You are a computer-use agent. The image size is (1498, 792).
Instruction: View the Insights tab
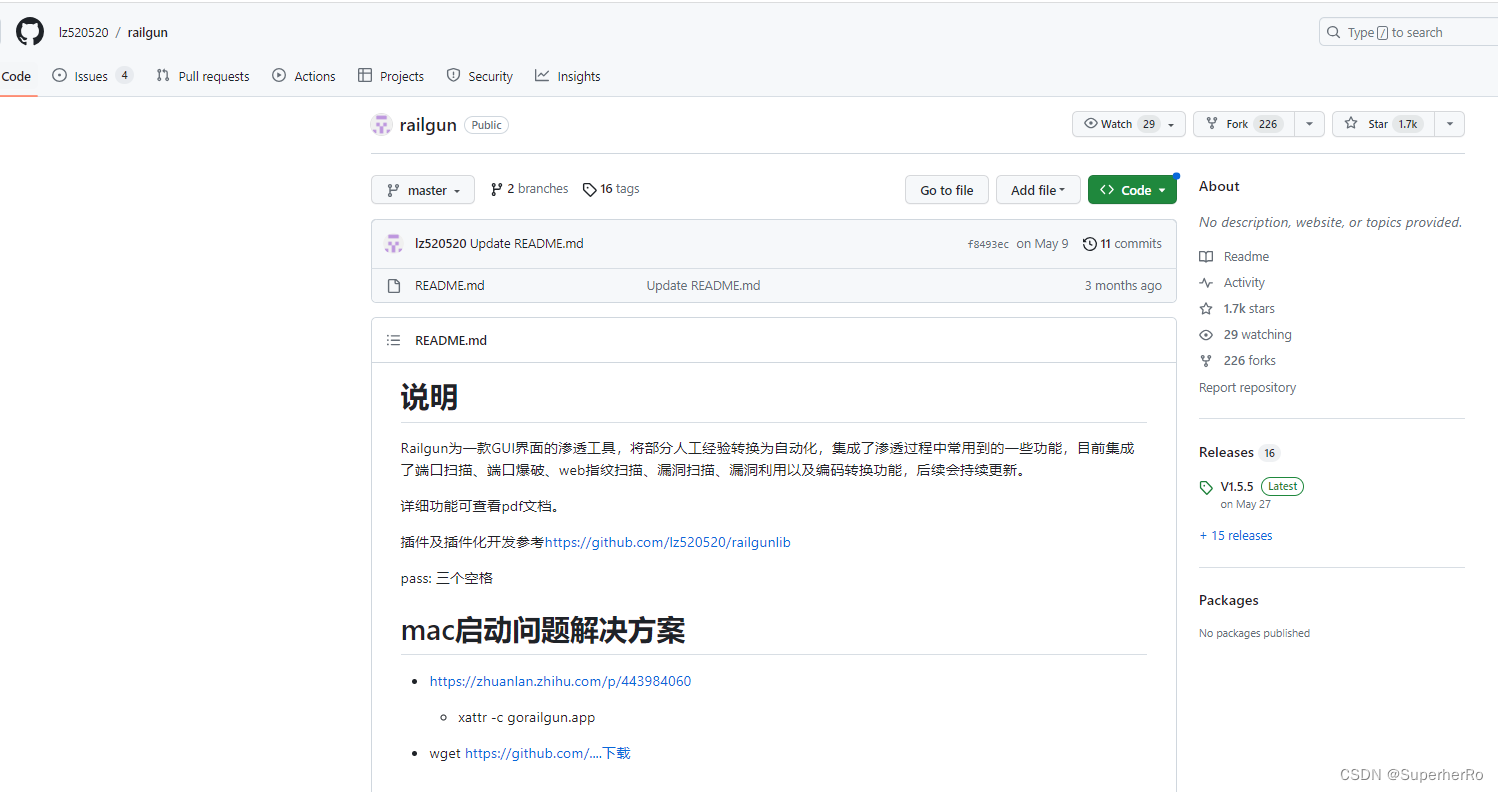[568, 76]
